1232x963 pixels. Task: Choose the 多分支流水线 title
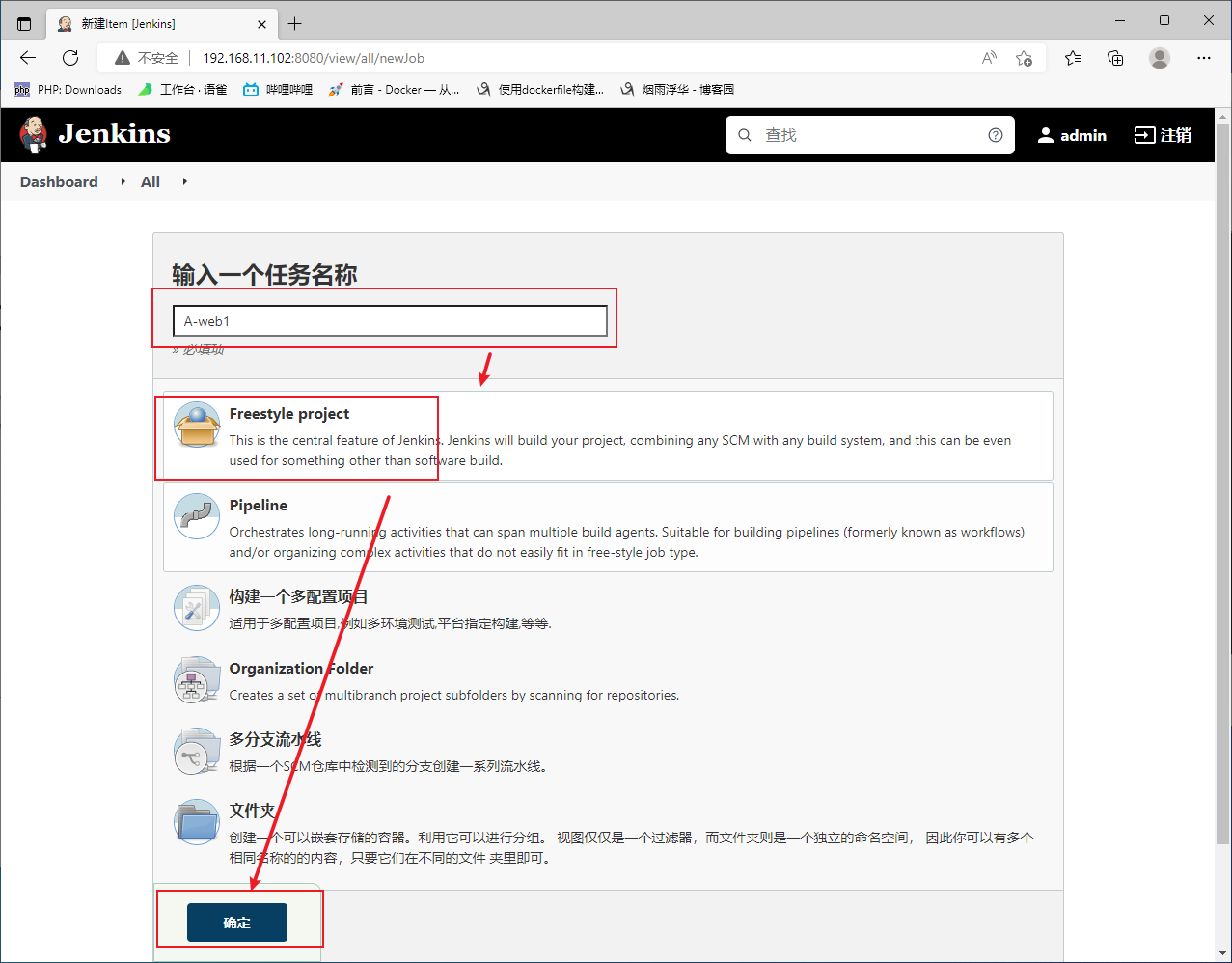[275, 739]
